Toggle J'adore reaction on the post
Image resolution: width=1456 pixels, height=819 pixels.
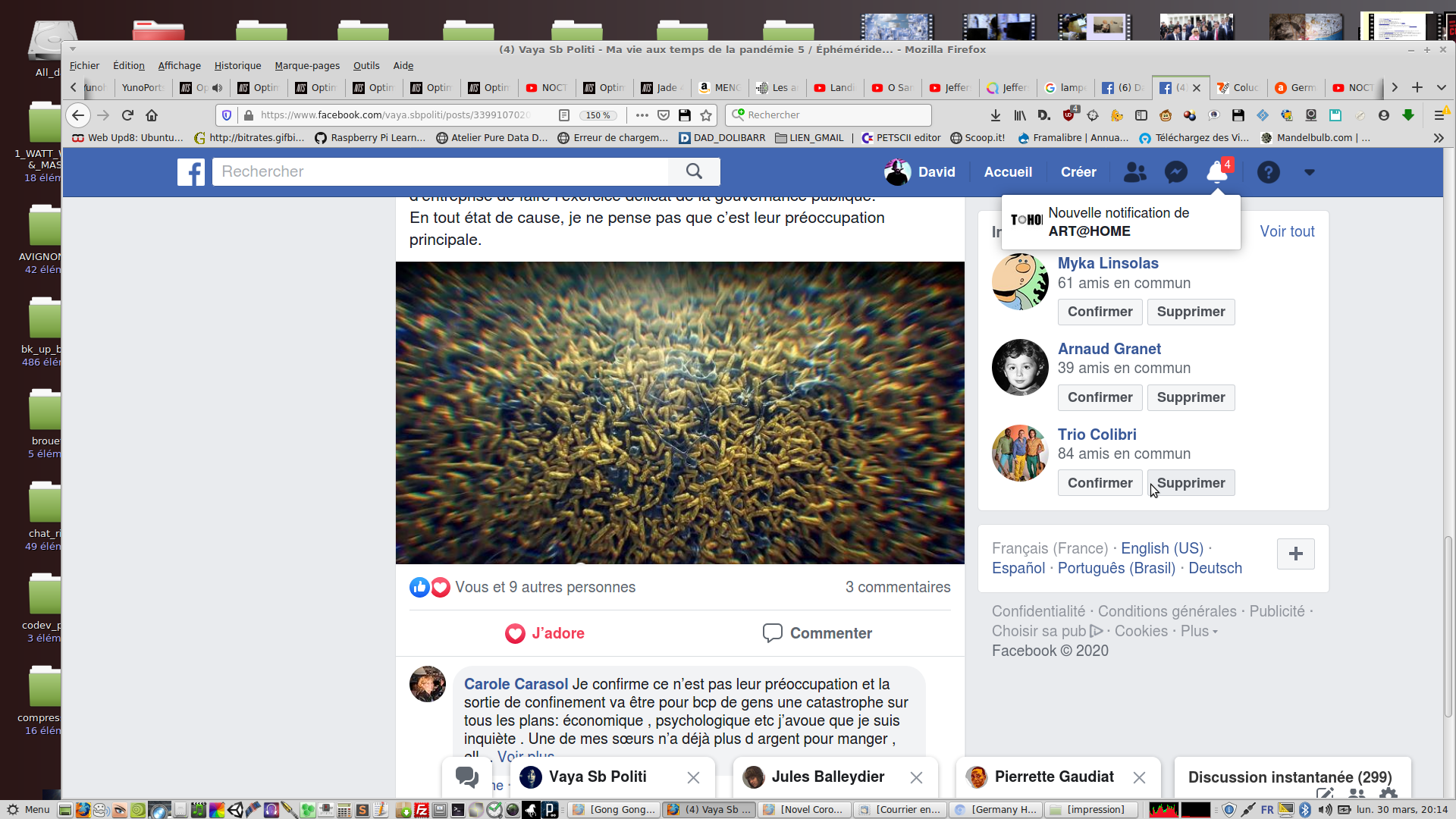click(544, 633)
